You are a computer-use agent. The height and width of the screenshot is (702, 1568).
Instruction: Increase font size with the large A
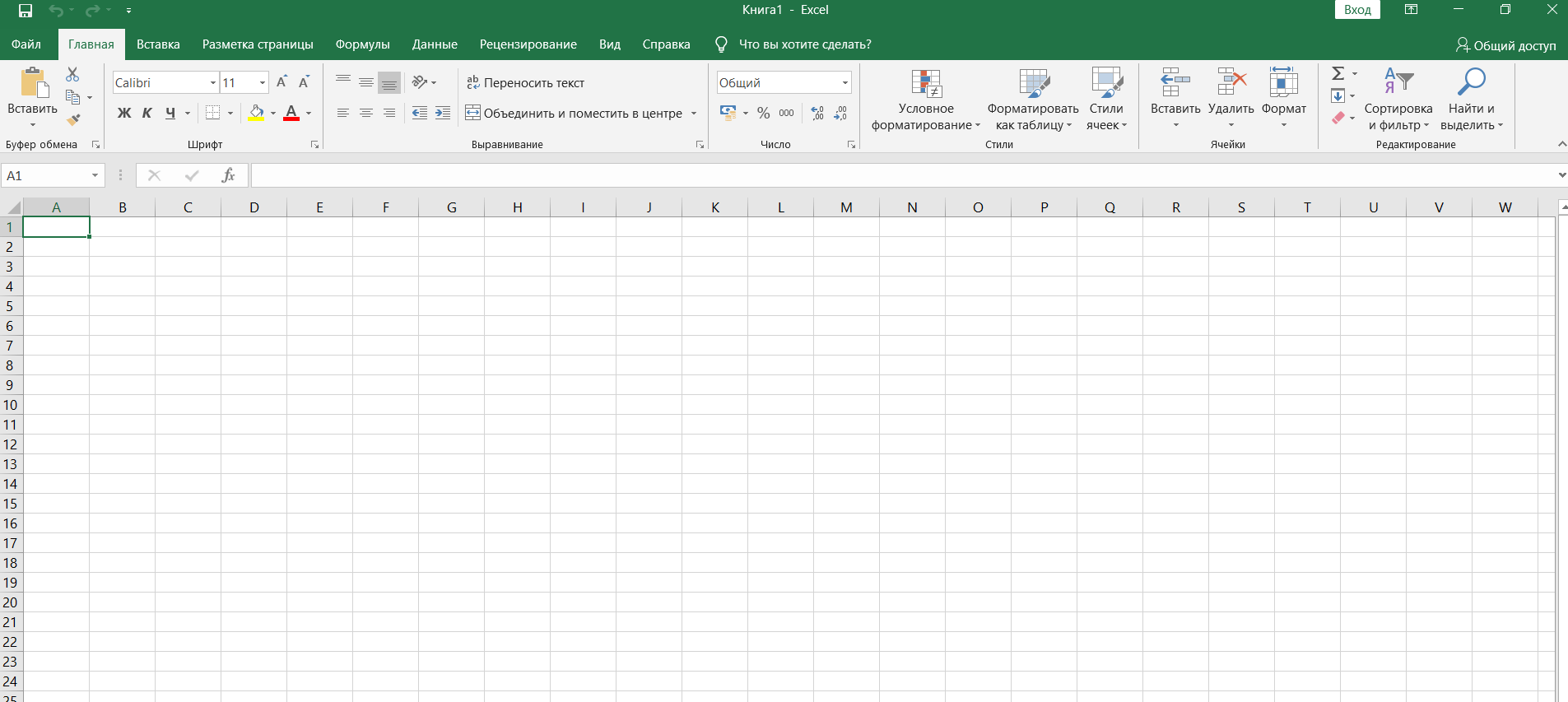[x=281, y=82]
